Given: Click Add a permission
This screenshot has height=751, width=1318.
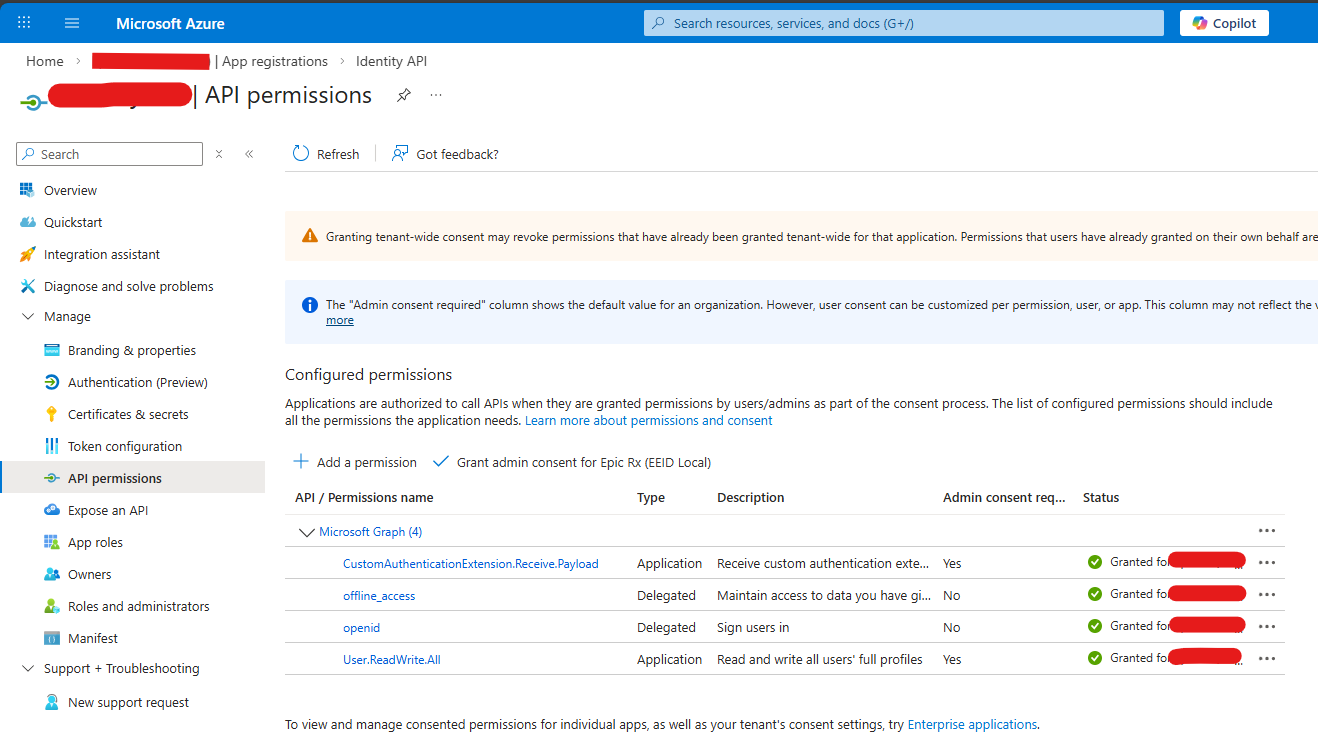Looking at the screenshot, I should 355,462.
